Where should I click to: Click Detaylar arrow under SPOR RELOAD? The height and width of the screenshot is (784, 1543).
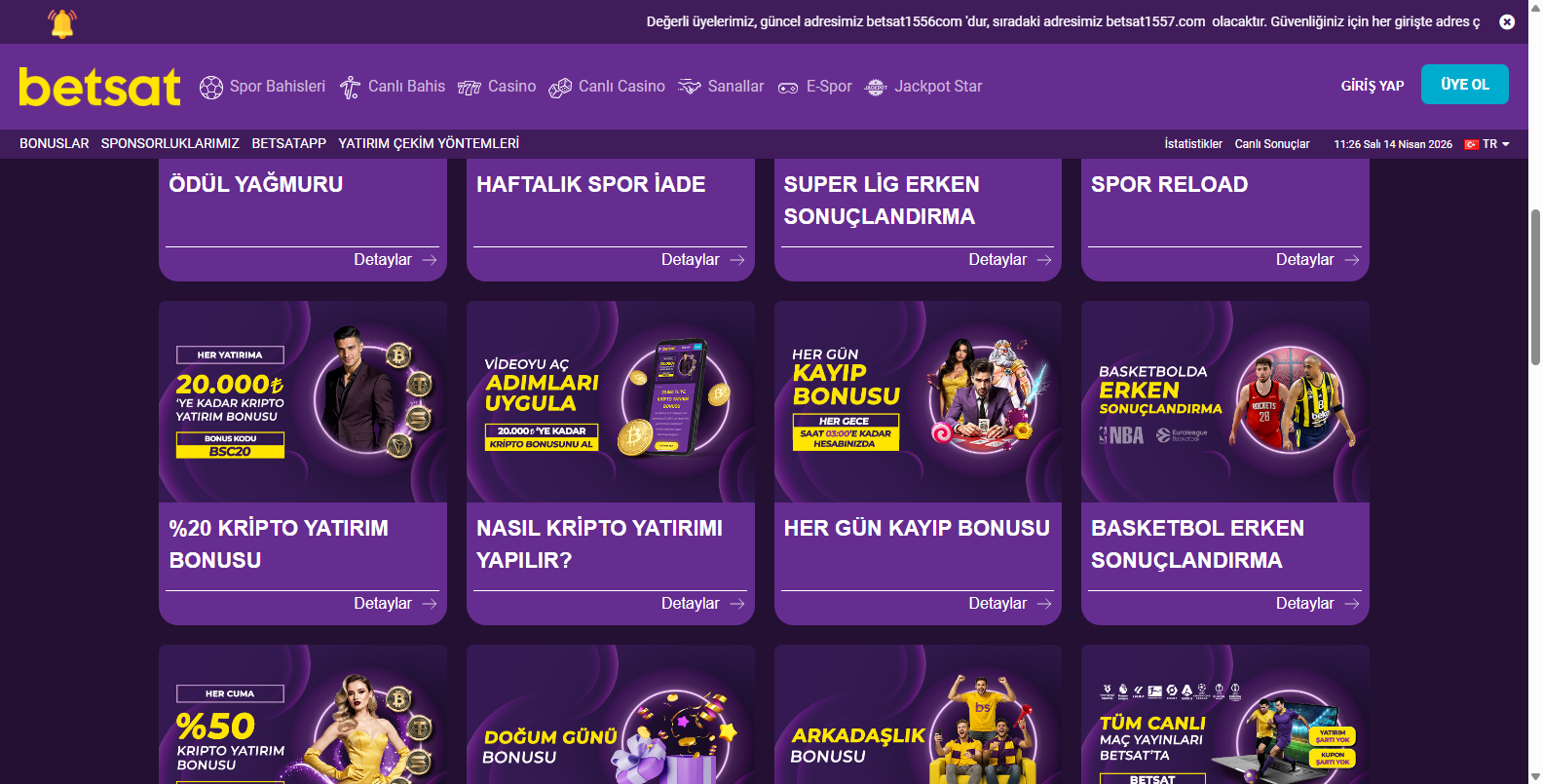pyautogui.click(x=1351, y=260)
